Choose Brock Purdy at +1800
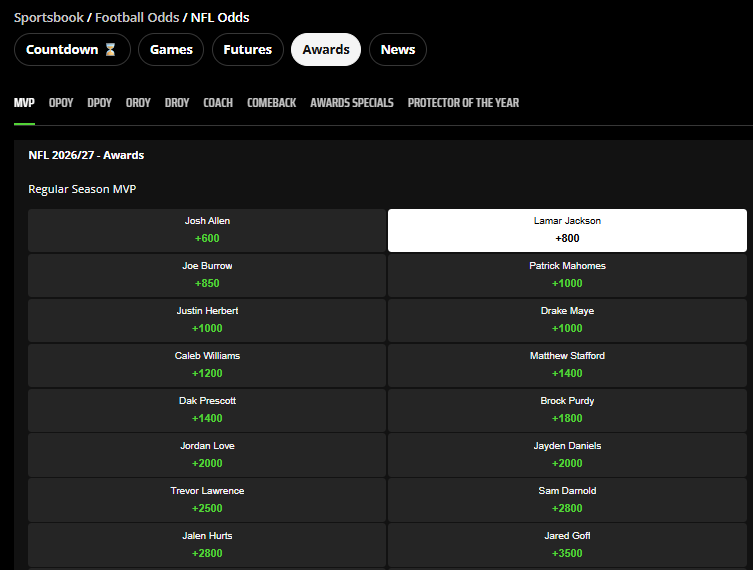This screenshot has width=753, height=570. pyautogui.click(x=567, y=410)
